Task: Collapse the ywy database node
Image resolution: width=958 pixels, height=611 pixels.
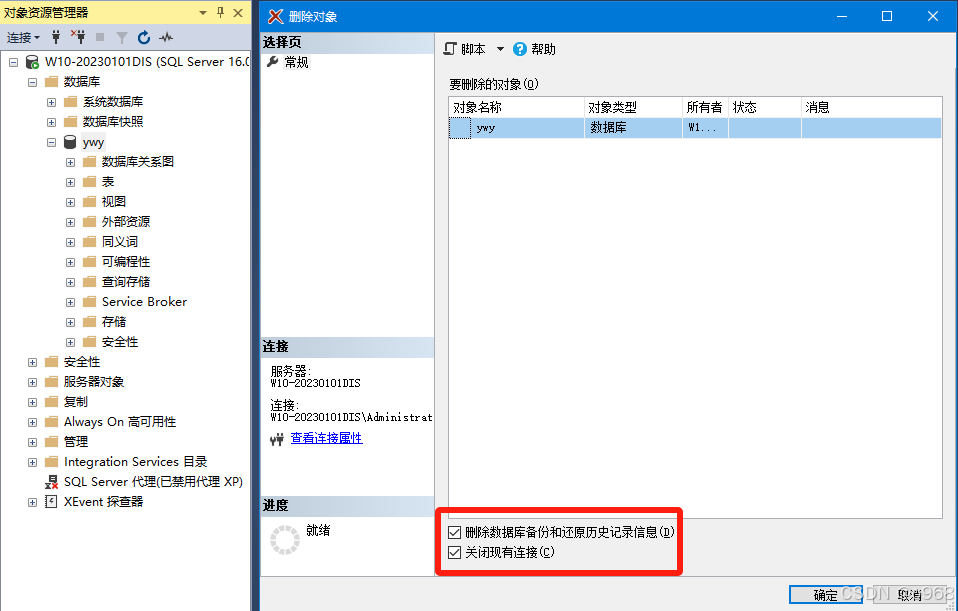Action: 51,142
